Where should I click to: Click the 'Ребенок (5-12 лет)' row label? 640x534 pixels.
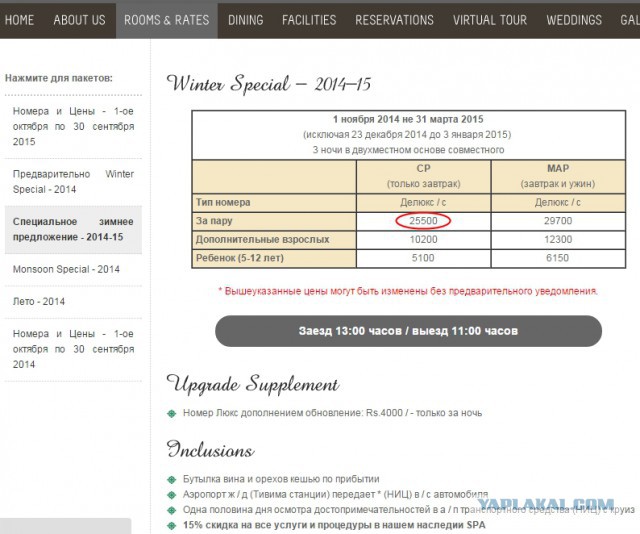coord(240,258)
